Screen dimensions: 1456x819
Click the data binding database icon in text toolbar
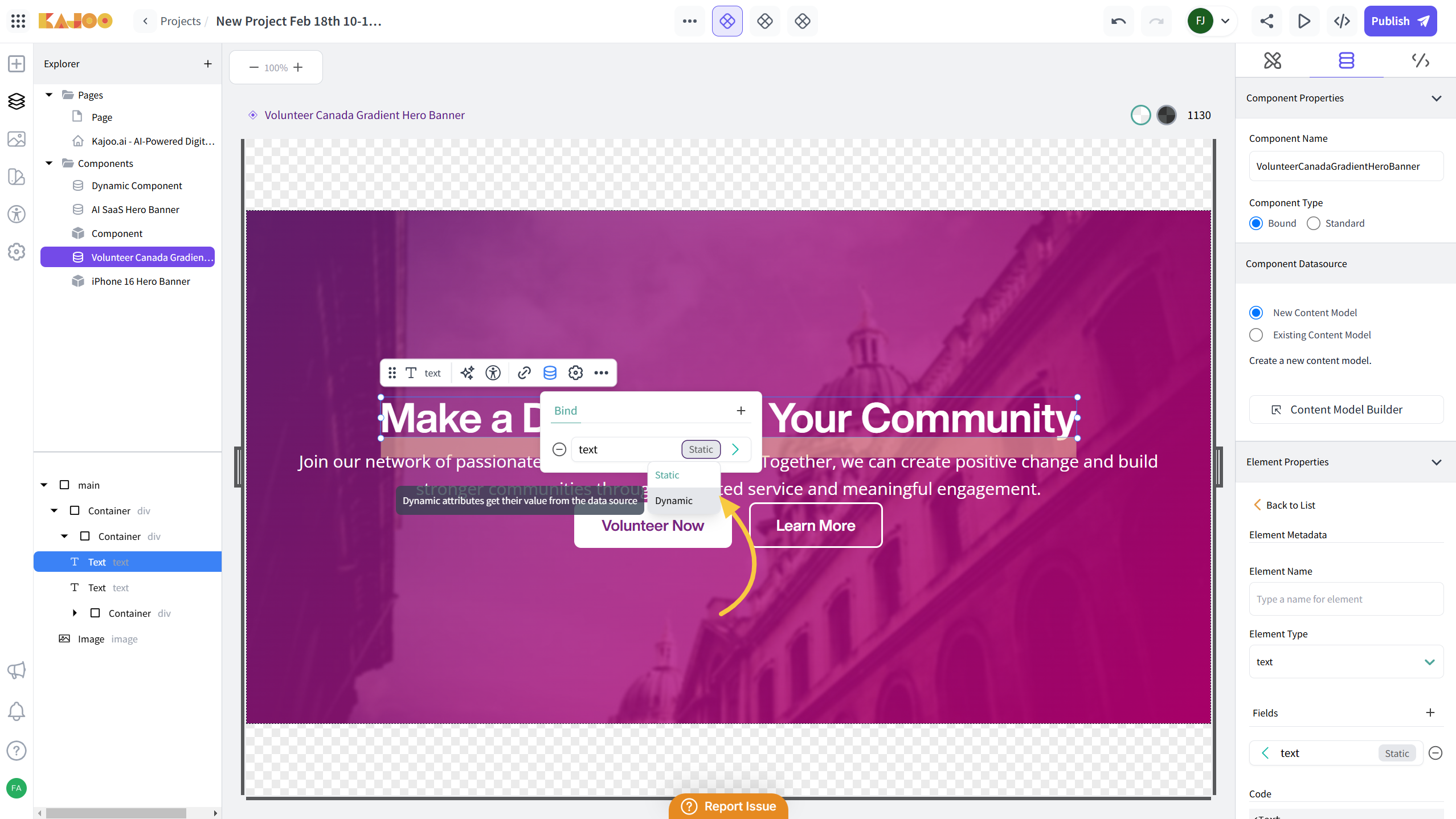pyautogui.click(x=550, y=373)
